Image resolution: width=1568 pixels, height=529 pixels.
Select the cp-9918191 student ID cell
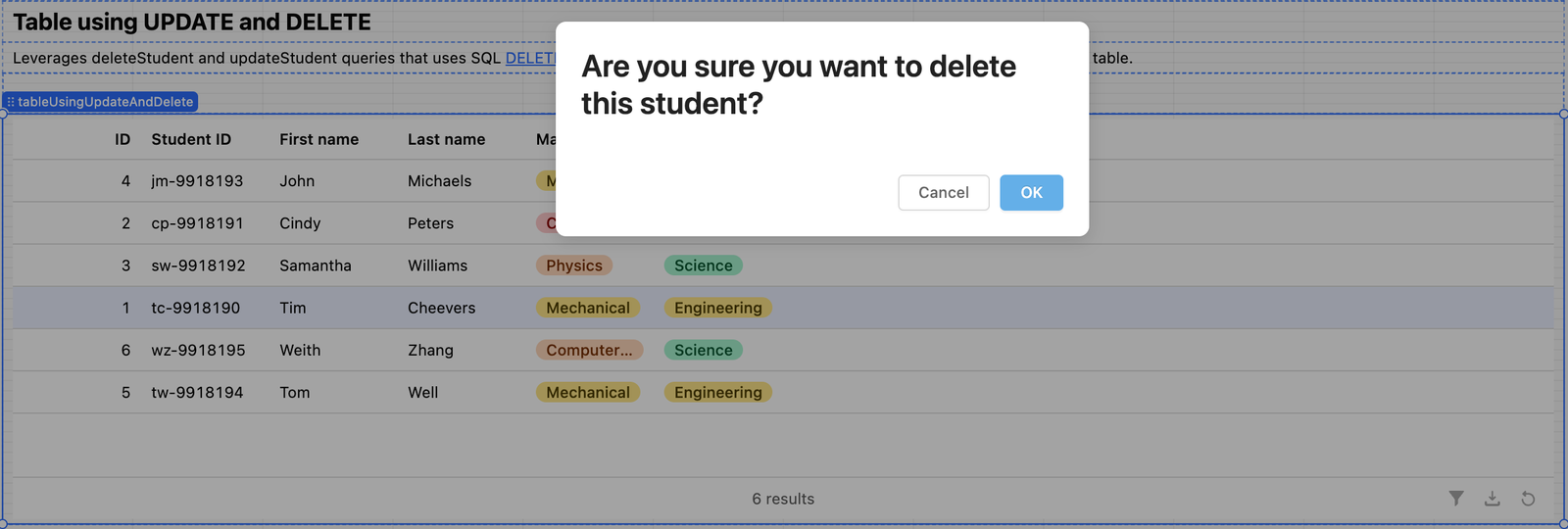(197, 223)
